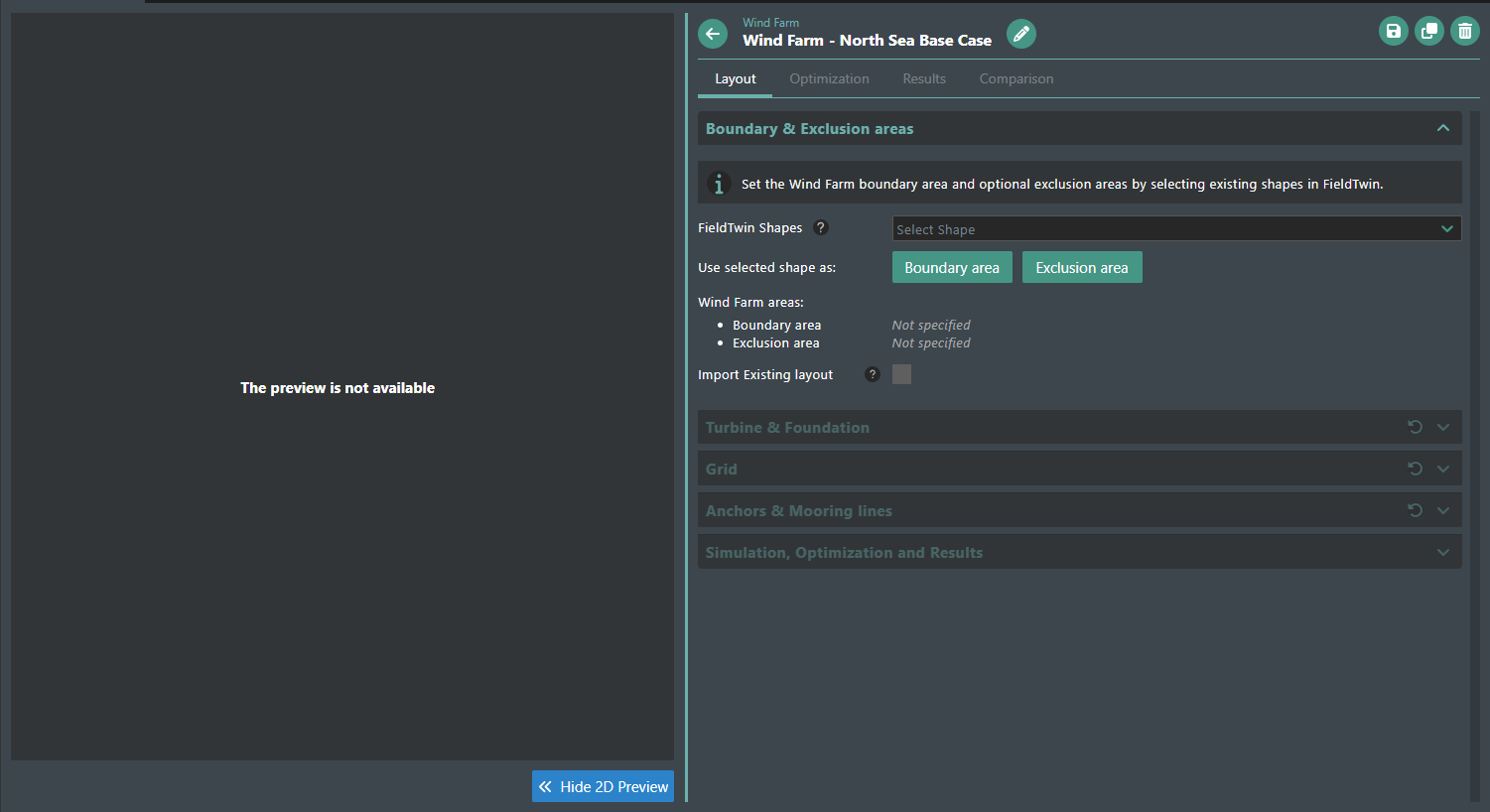Collapse Boundary & Exclusion areas section
The image size is (1490, 812).
coord(1442,129)
